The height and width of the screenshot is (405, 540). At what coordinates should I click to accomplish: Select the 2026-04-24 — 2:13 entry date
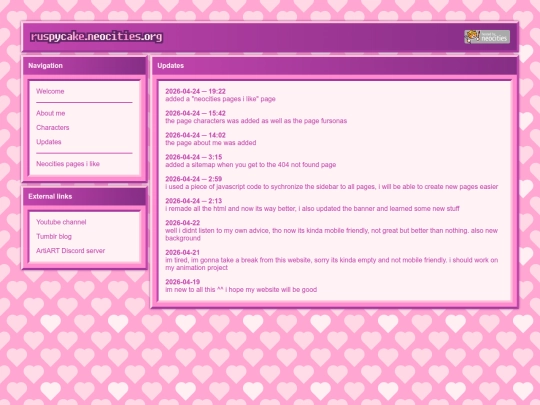pyautogui.click(x=194, y=201)
